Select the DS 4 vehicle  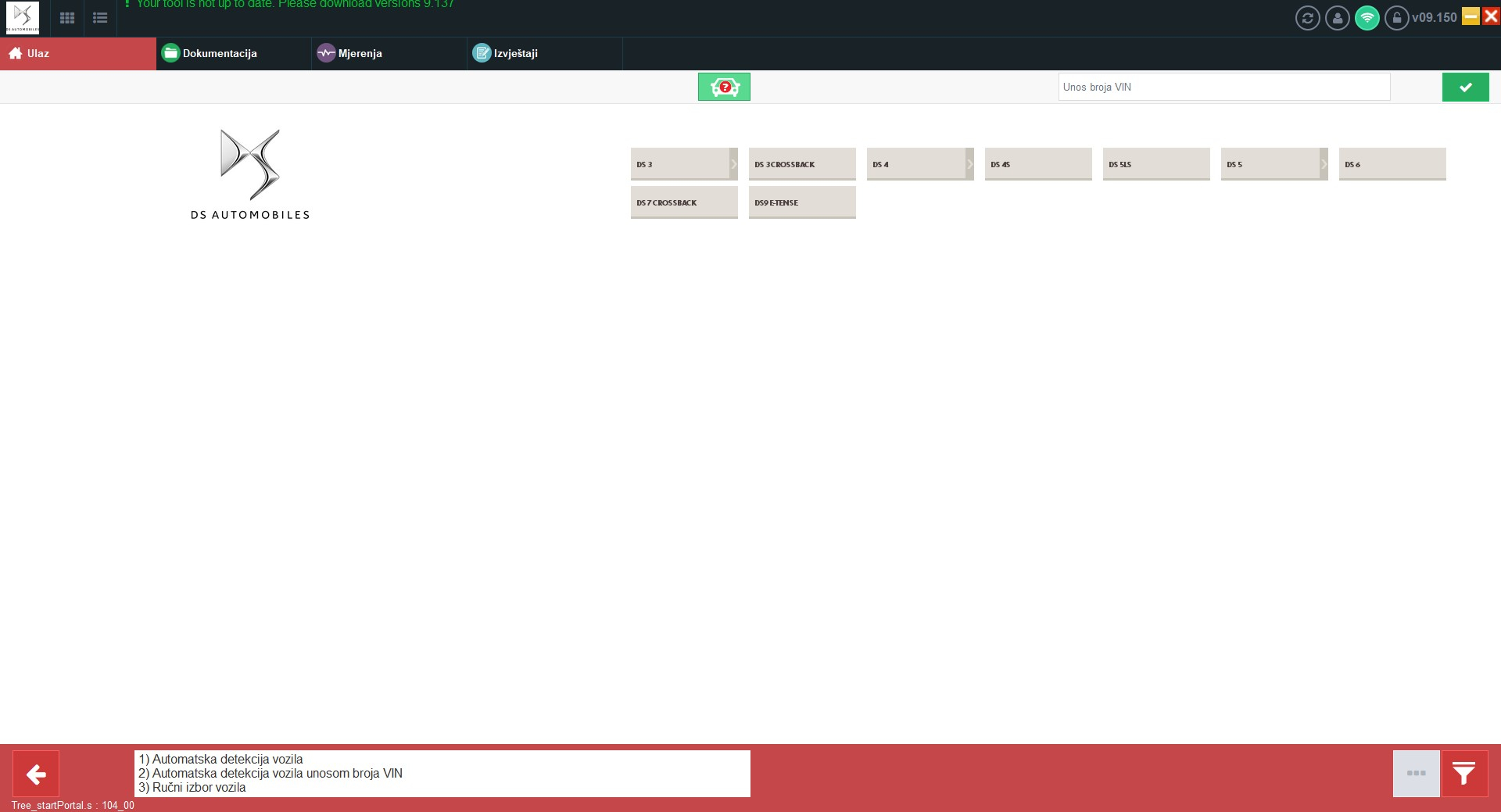pyautogui.click(x=915, y=164)
